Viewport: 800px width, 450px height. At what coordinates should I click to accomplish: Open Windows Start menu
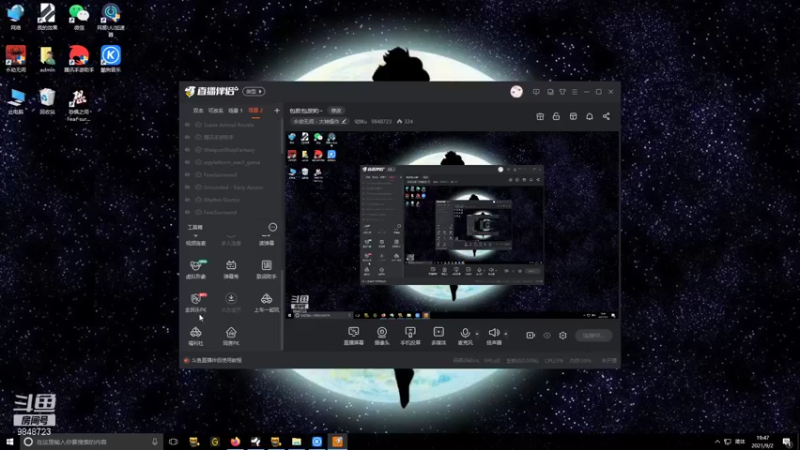10,442
